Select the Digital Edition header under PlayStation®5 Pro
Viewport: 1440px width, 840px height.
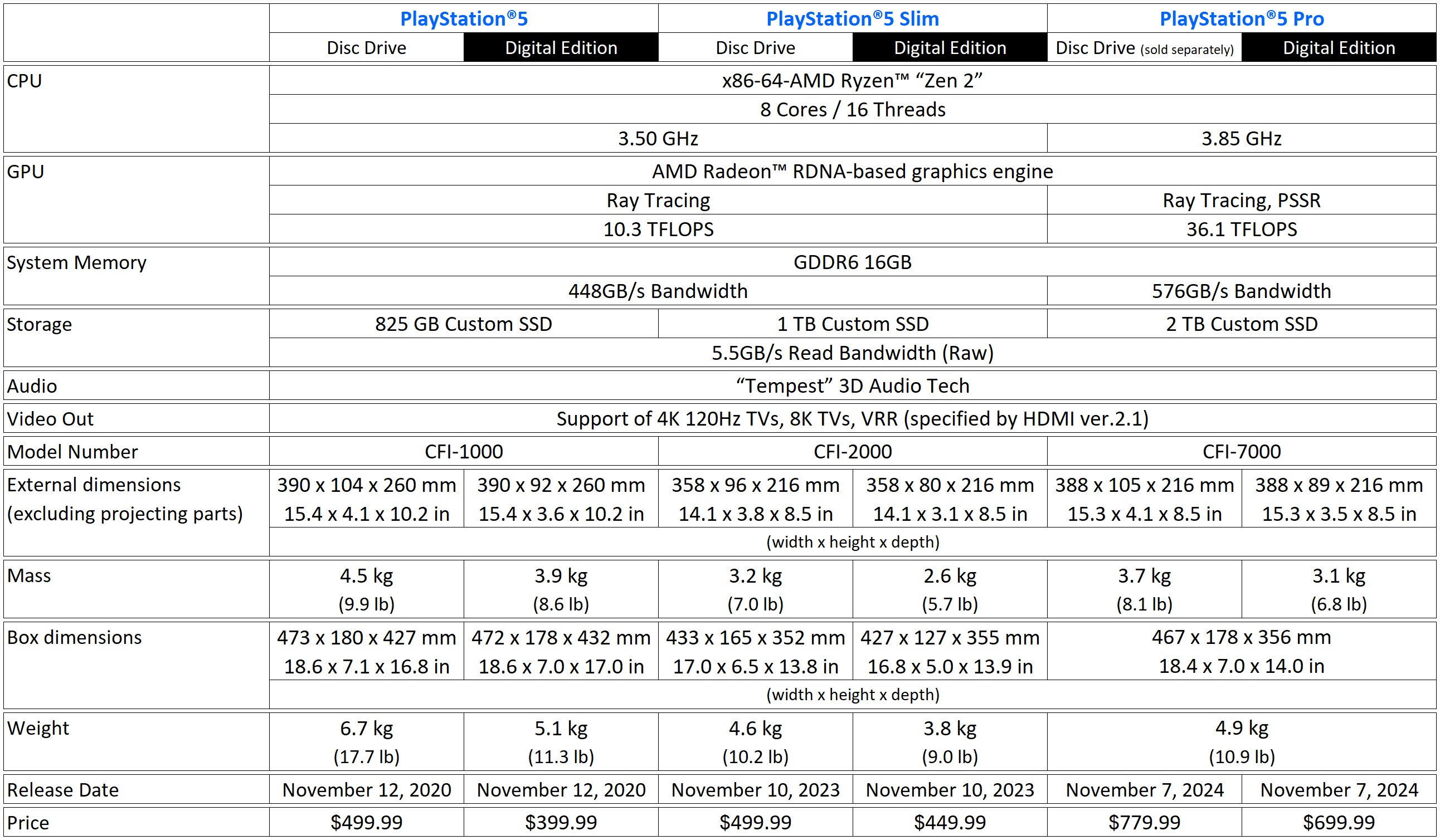[1339, 47]
